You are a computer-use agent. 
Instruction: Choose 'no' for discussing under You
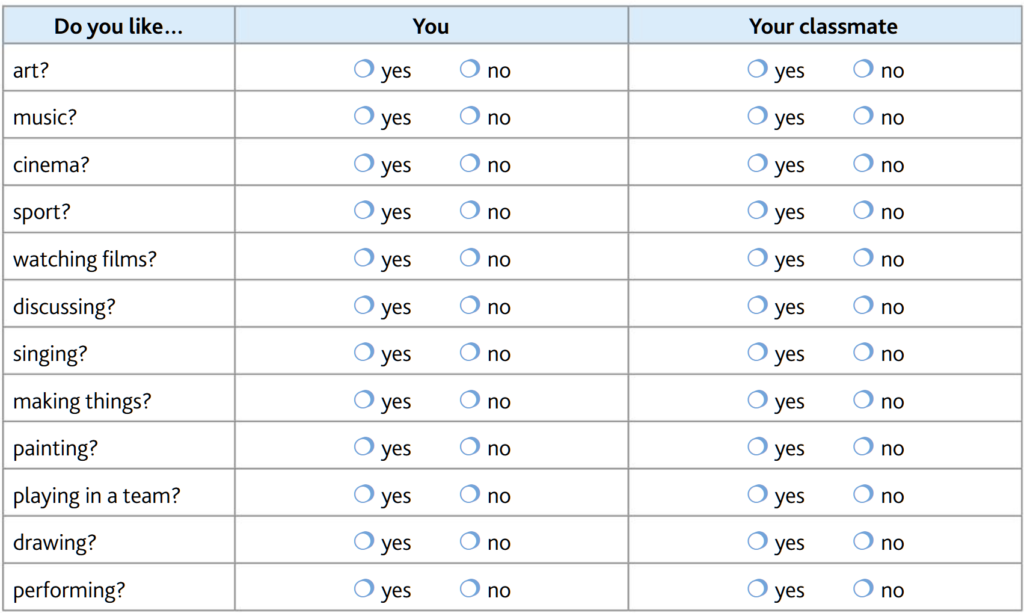click(470, 305)
